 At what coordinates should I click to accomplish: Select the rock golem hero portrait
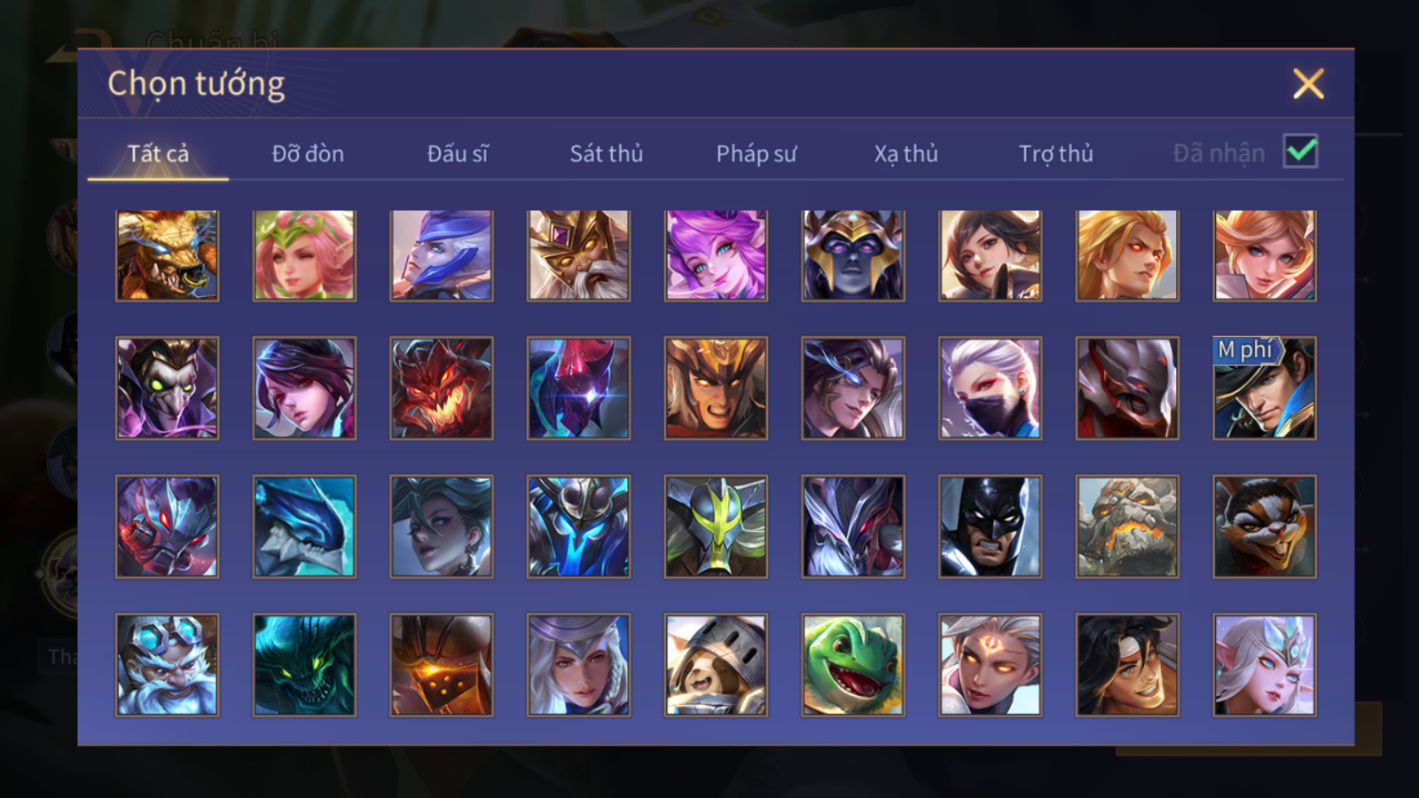[1127, 527]
